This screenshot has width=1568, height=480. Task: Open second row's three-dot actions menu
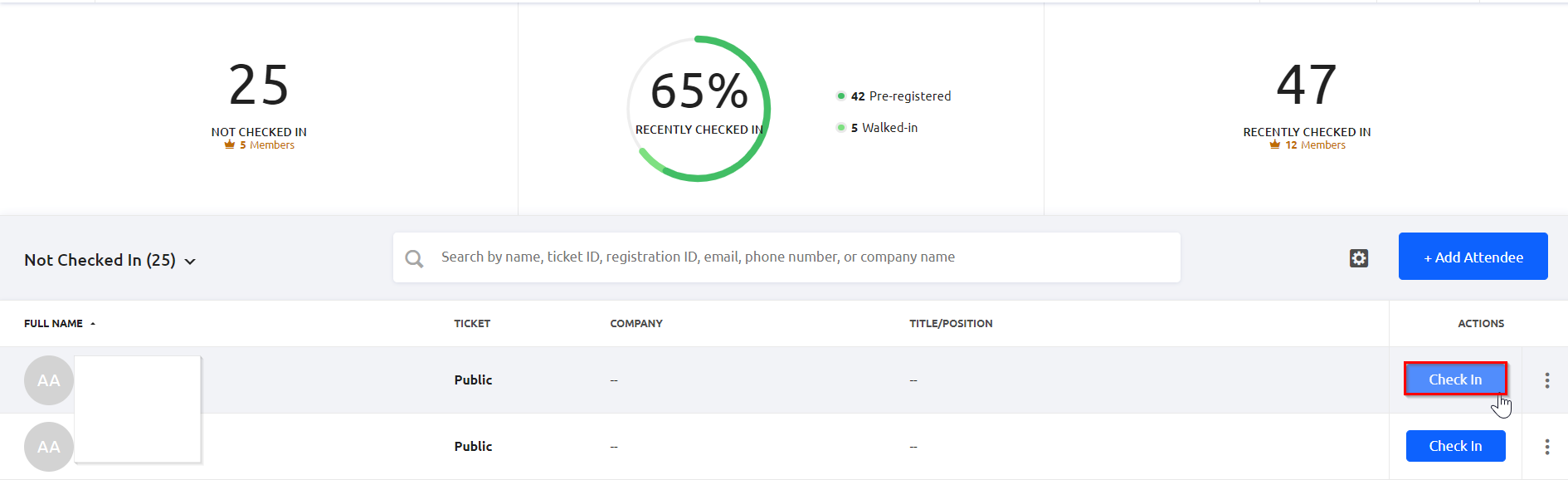coord(1546,447)
